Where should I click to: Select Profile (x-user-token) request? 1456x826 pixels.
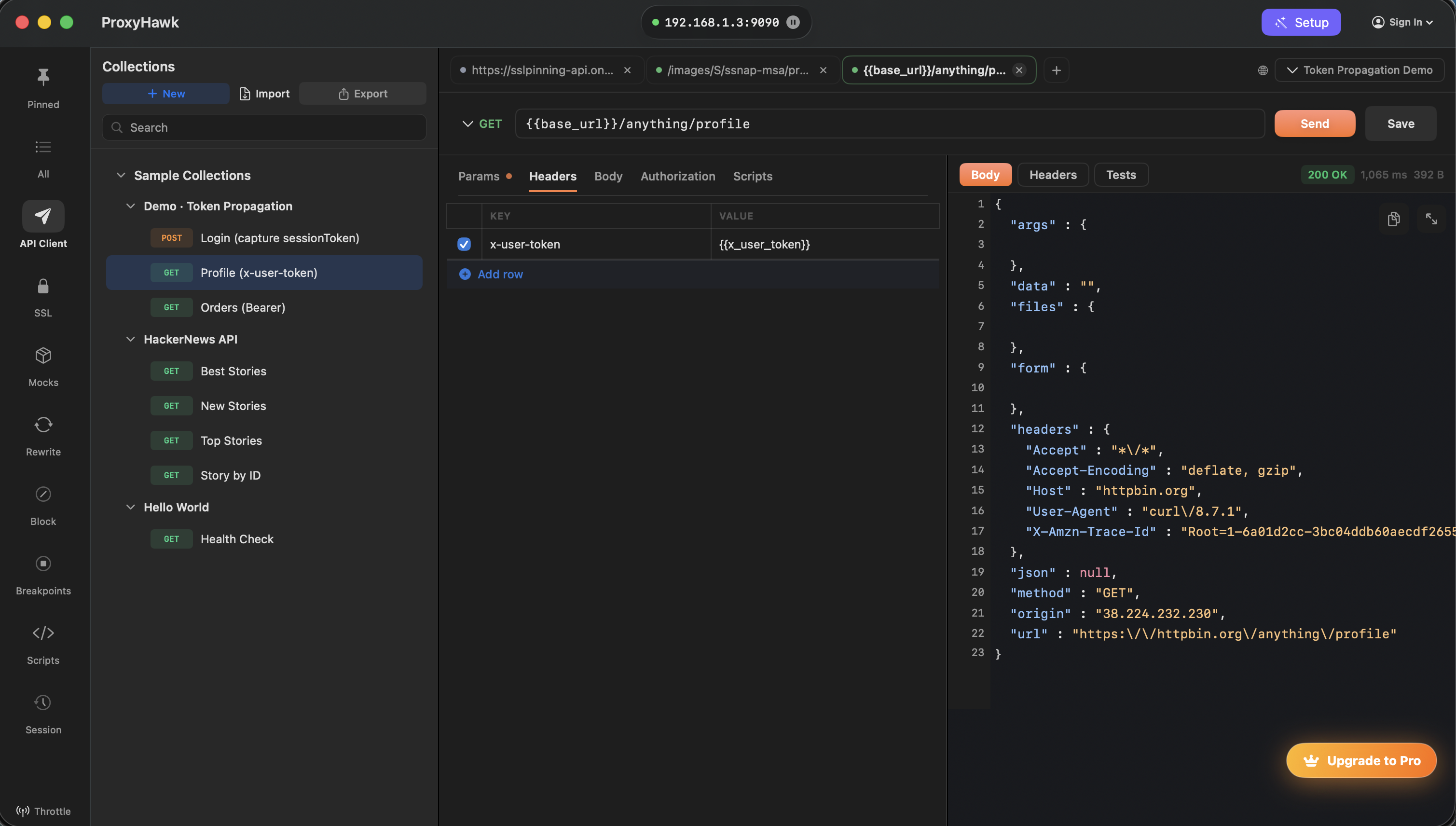click(264, 273)
